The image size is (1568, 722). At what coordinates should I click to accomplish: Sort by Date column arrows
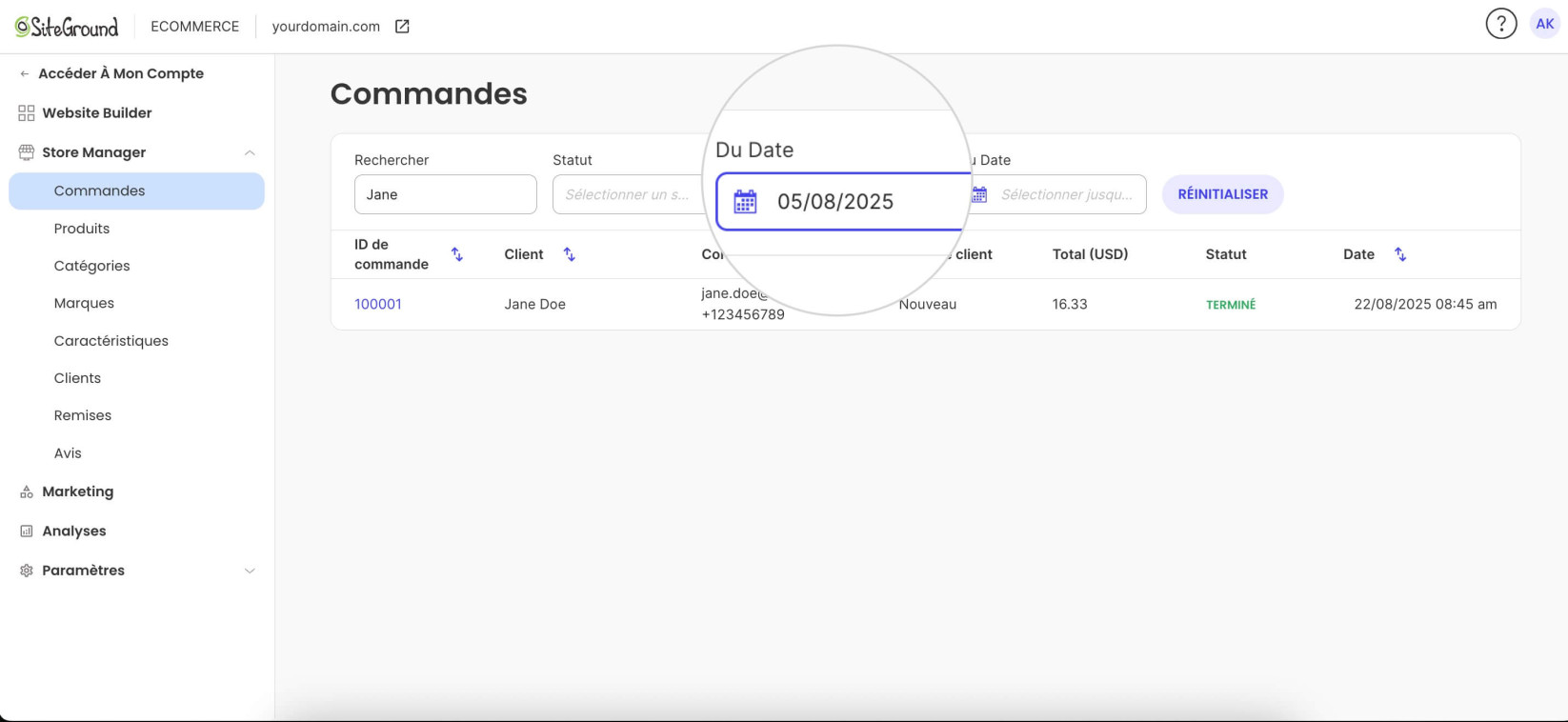[x=1400, y=254]
